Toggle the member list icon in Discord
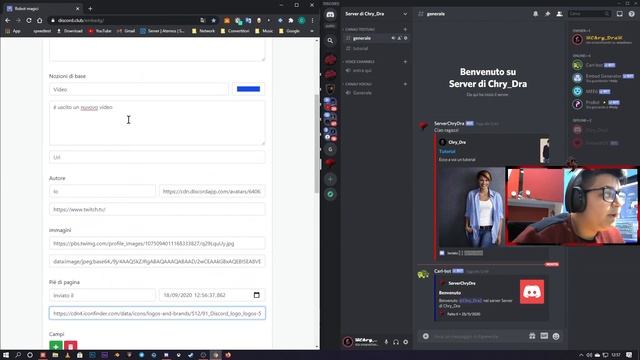This screenshot has height=360, width=640. pos(559,14)
